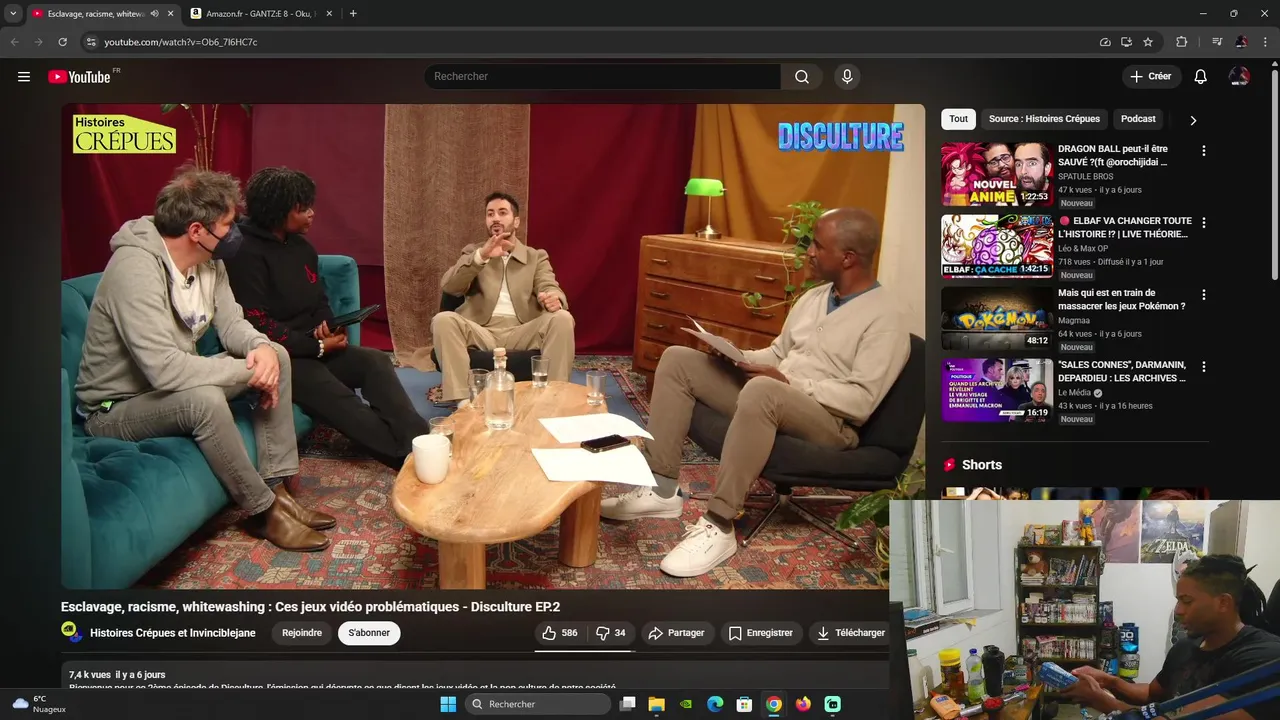Expand the video description box
Screen dimensions: 1280x720
coord(475,677)
